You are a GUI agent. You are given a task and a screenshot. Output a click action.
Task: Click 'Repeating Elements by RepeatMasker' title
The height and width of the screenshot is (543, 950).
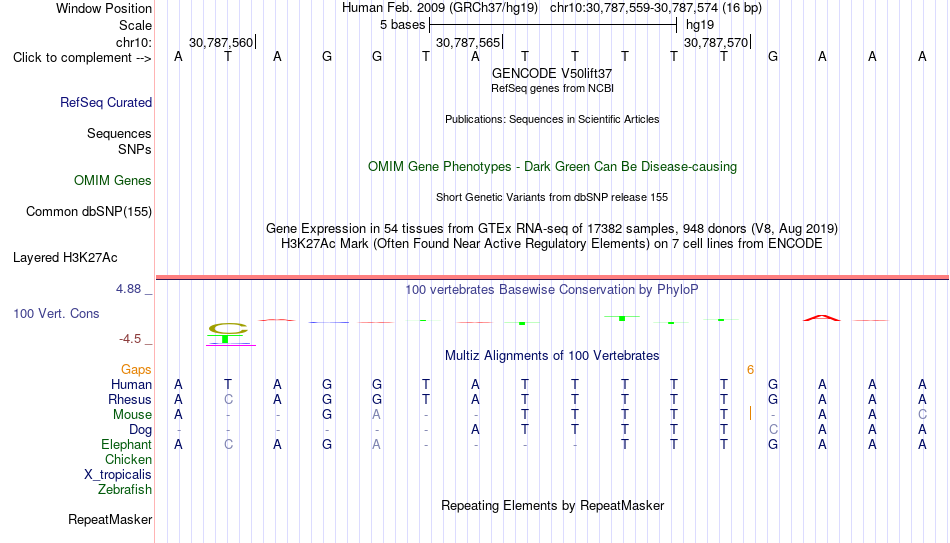pyautogui.click(x=552, y=505)
